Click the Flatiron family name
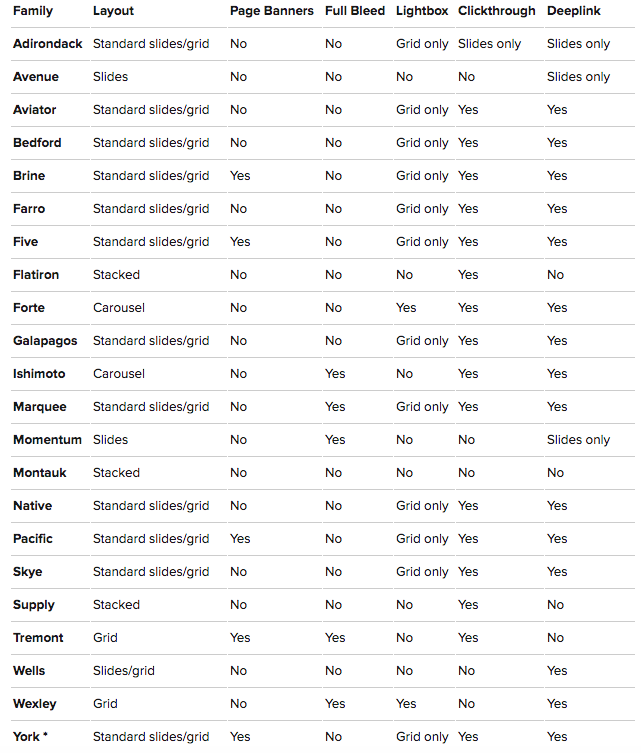The height and width of the screenshot is (753, 641). [36, 275]
